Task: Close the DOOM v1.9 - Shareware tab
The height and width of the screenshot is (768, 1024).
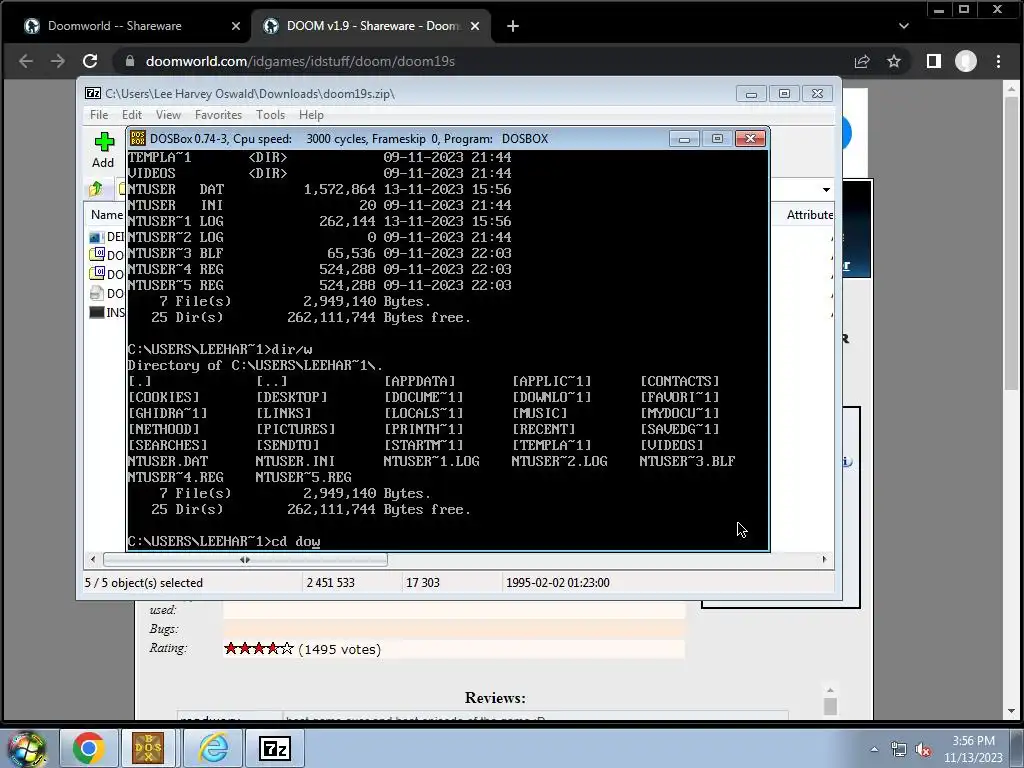Action: coord(475,26)
